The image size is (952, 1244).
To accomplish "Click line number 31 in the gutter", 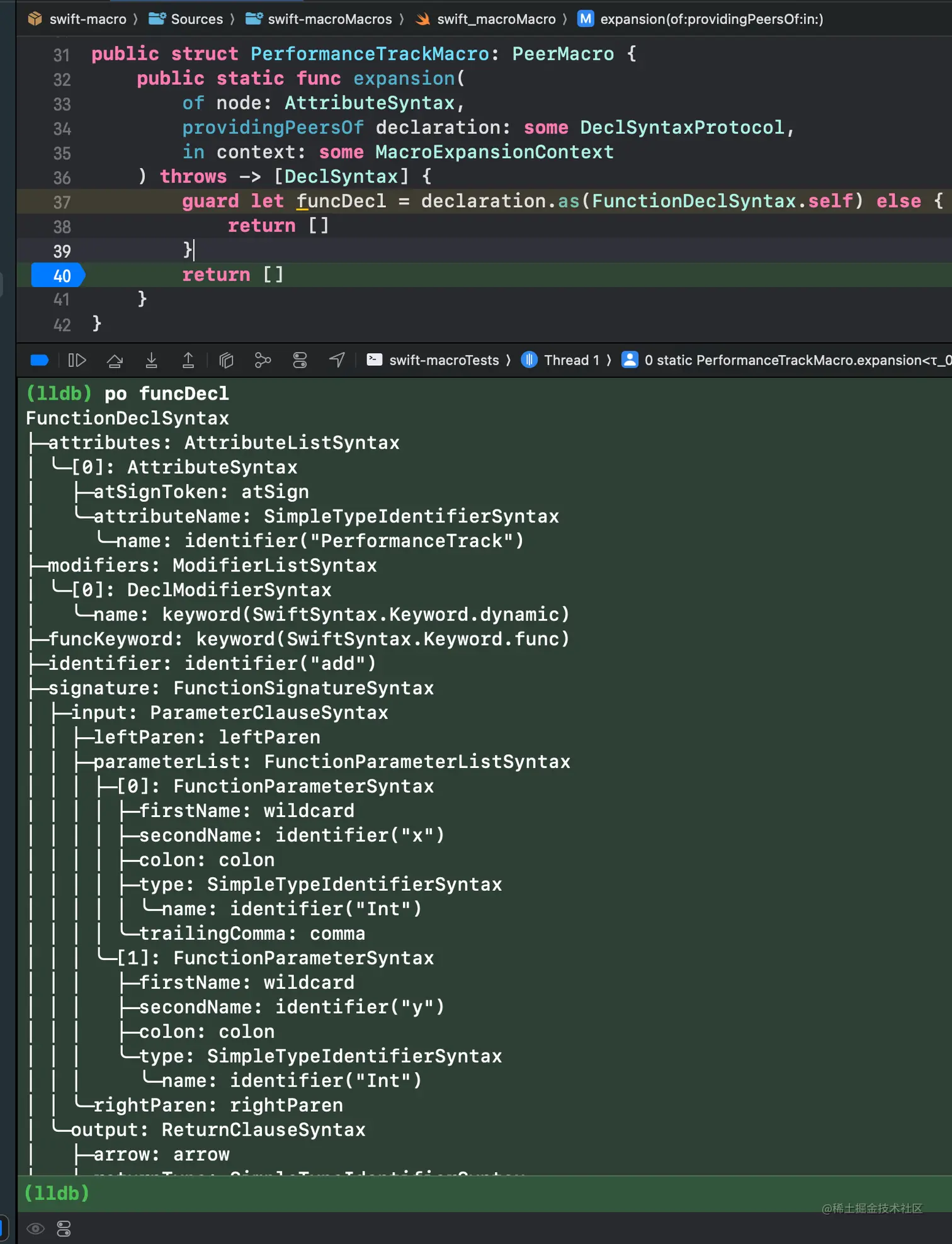I will click(62, 55).
